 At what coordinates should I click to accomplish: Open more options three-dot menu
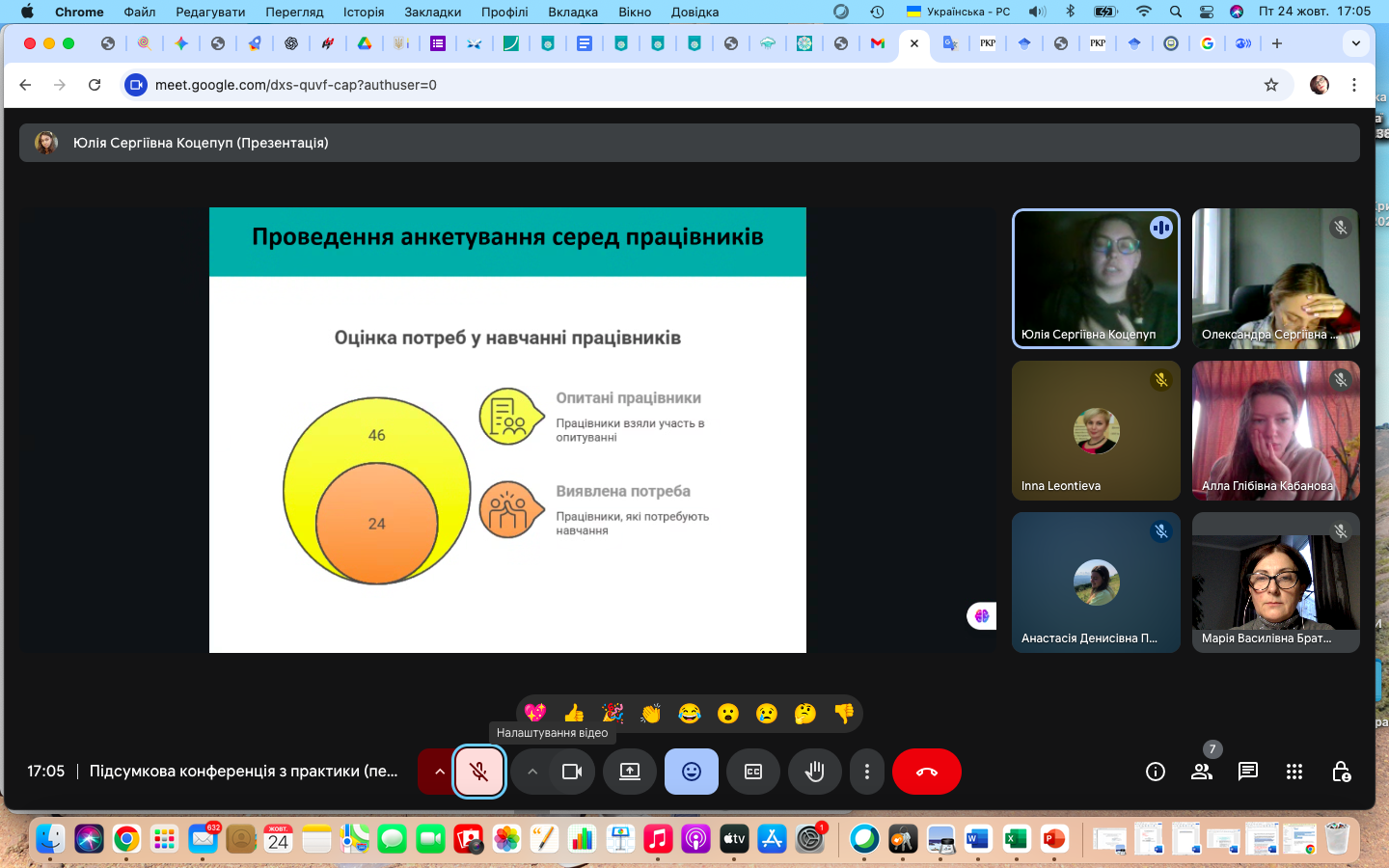point(867,772)
